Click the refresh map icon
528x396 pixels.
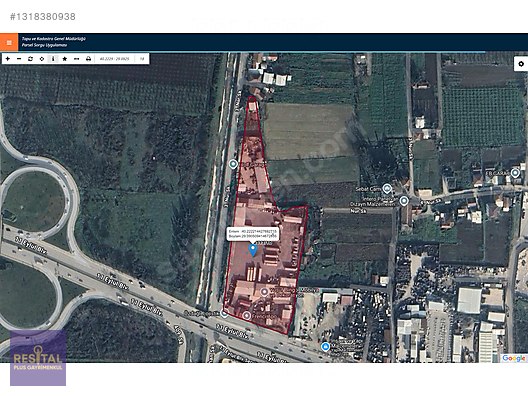pos(30,59)
